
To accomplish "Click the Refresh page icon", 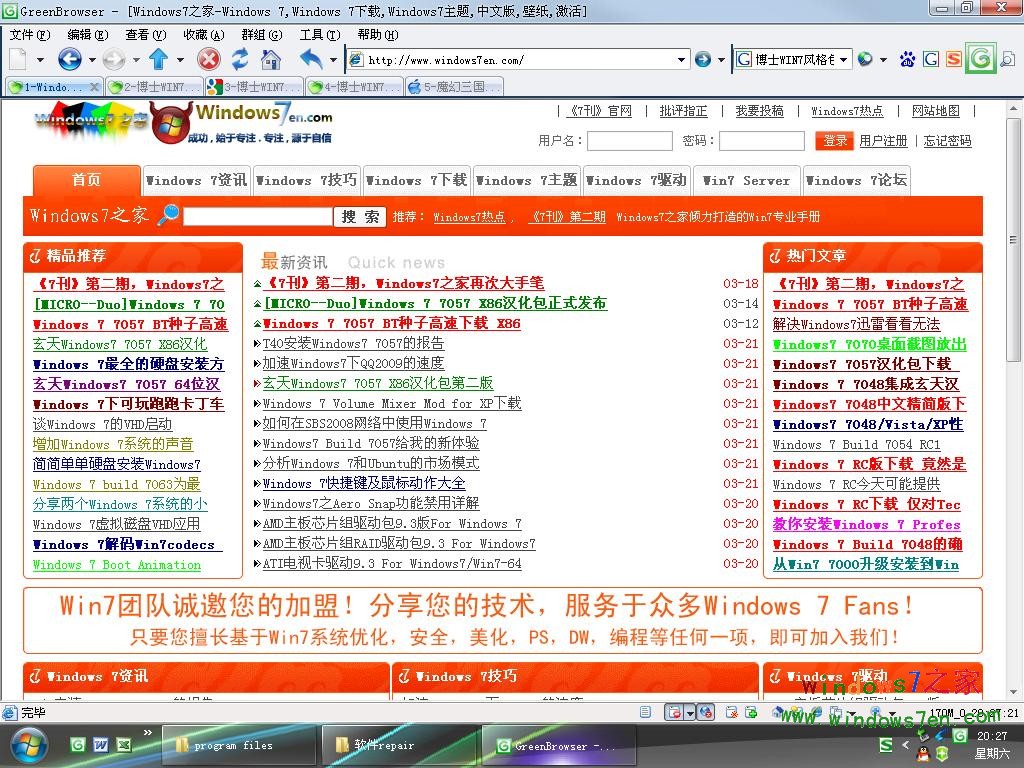I will click(240, 60).
